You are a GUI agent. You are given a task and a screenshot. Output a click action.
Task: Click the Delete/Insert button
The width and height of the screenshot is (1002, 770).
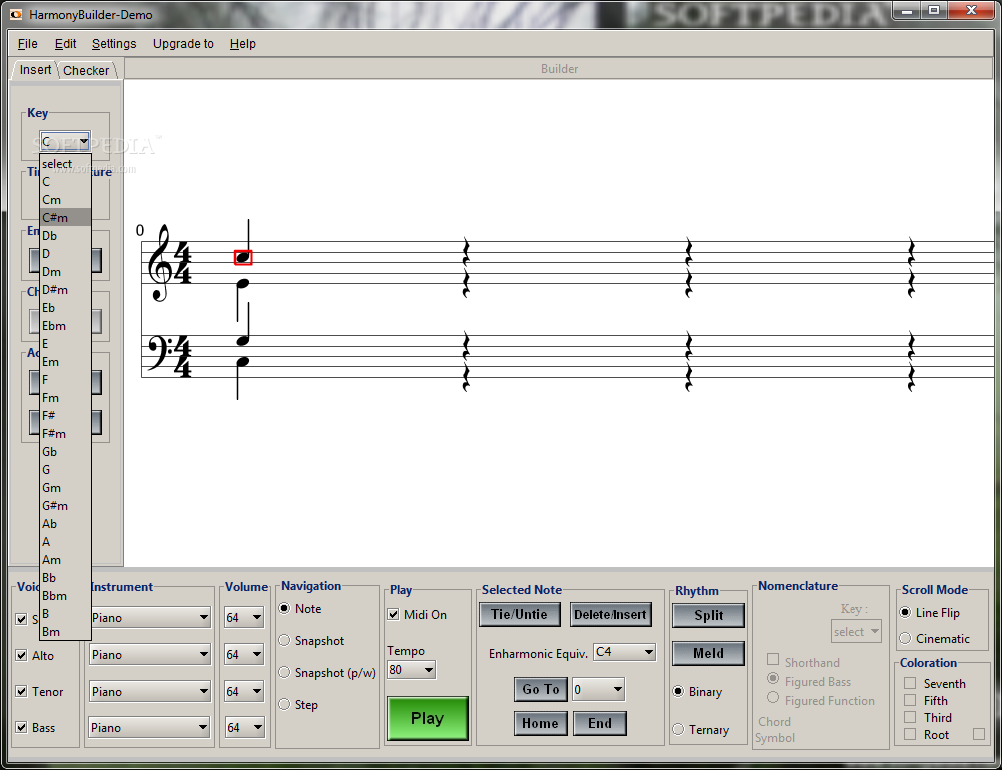(610, 615)
